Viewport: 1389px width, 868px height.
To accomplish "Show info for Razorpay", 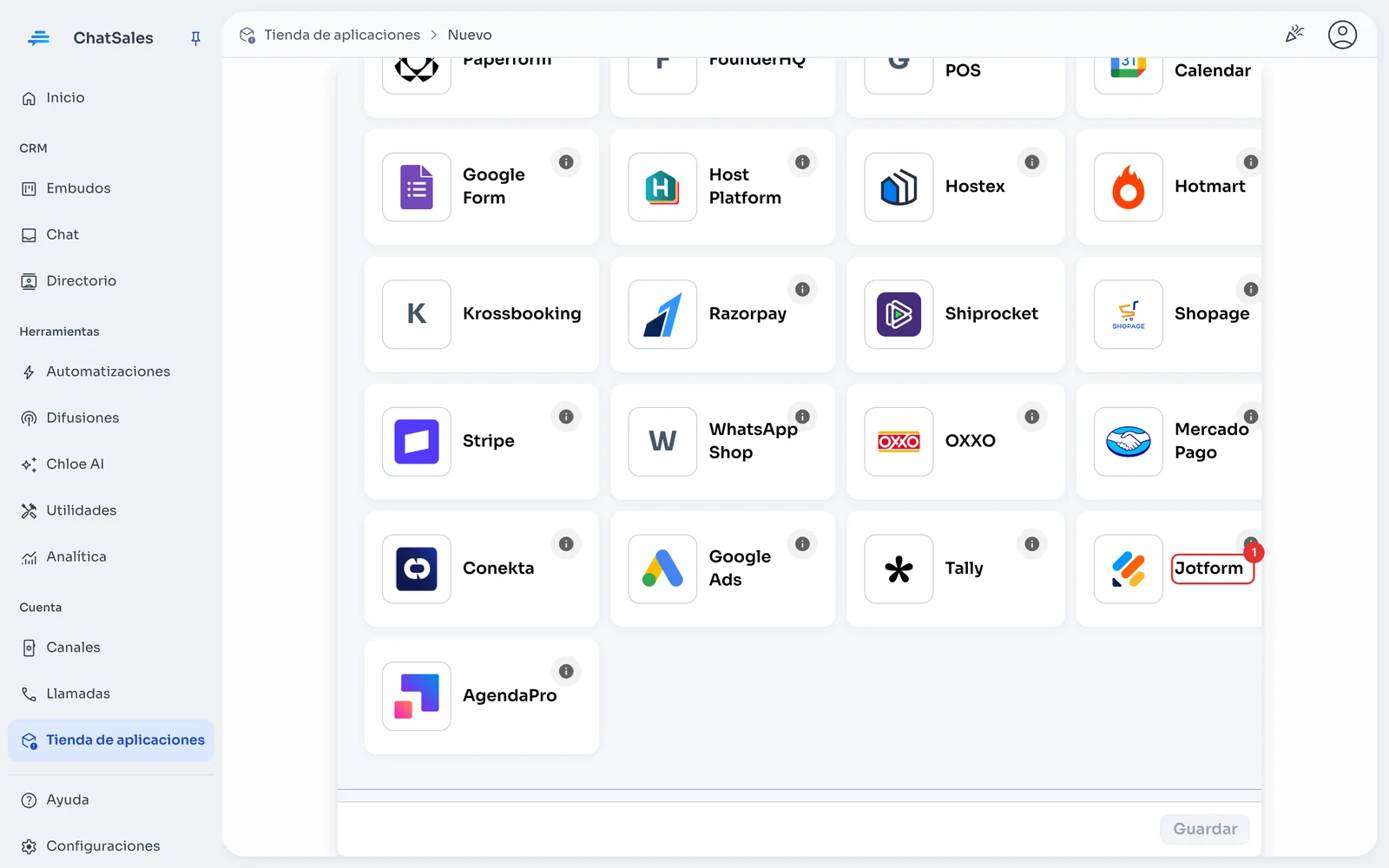I will [802, 289].
